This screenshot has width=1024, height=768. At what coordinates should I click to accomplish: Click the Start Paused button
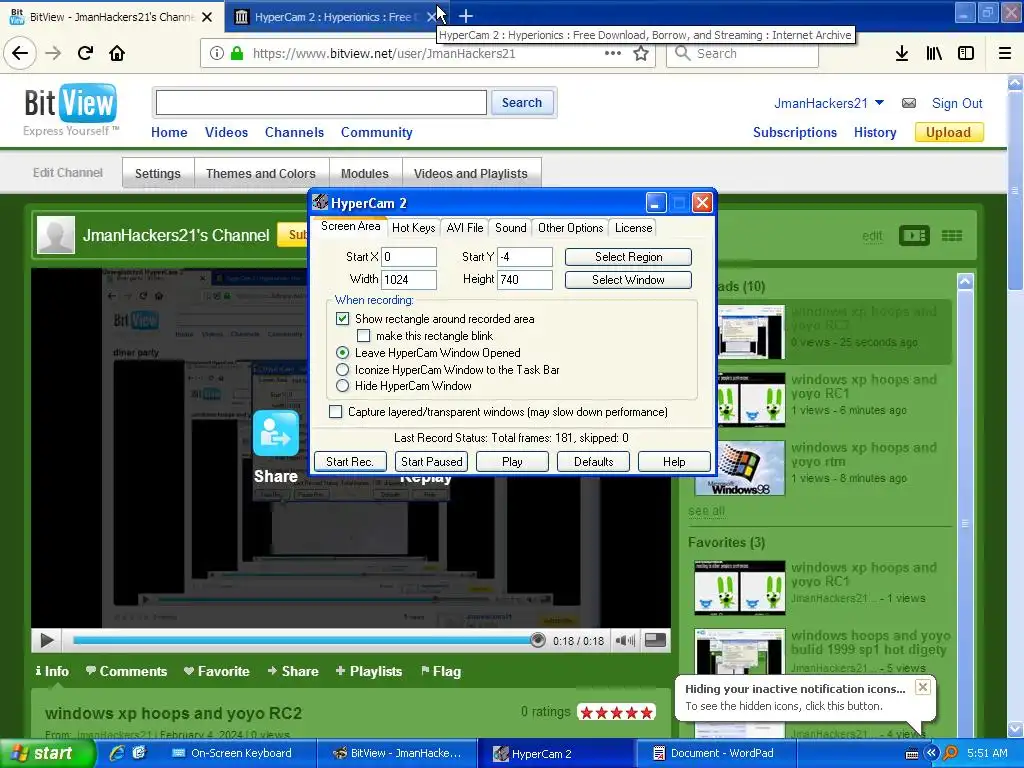pos(432,462)
